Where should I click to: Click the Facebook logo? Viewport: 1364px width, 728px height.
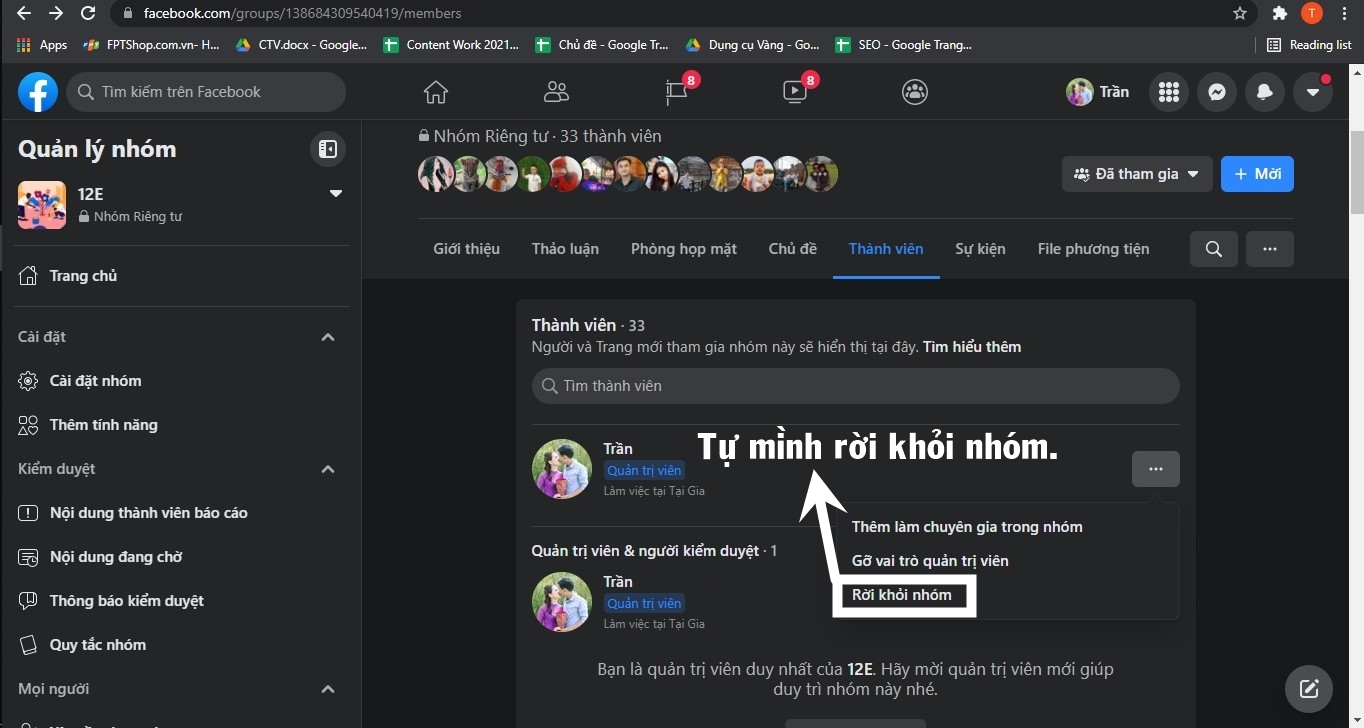(x=37, y=92)
